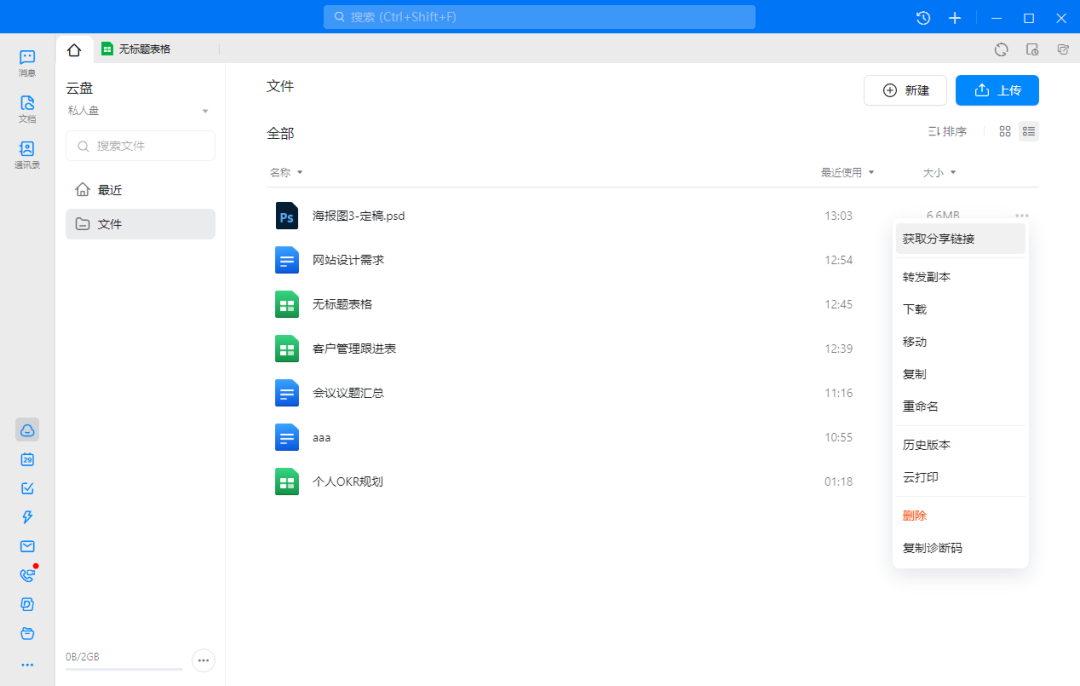This screenshot has width=1080, height=686.
Task: Select the file 网站设计需求
Action: 348,260
